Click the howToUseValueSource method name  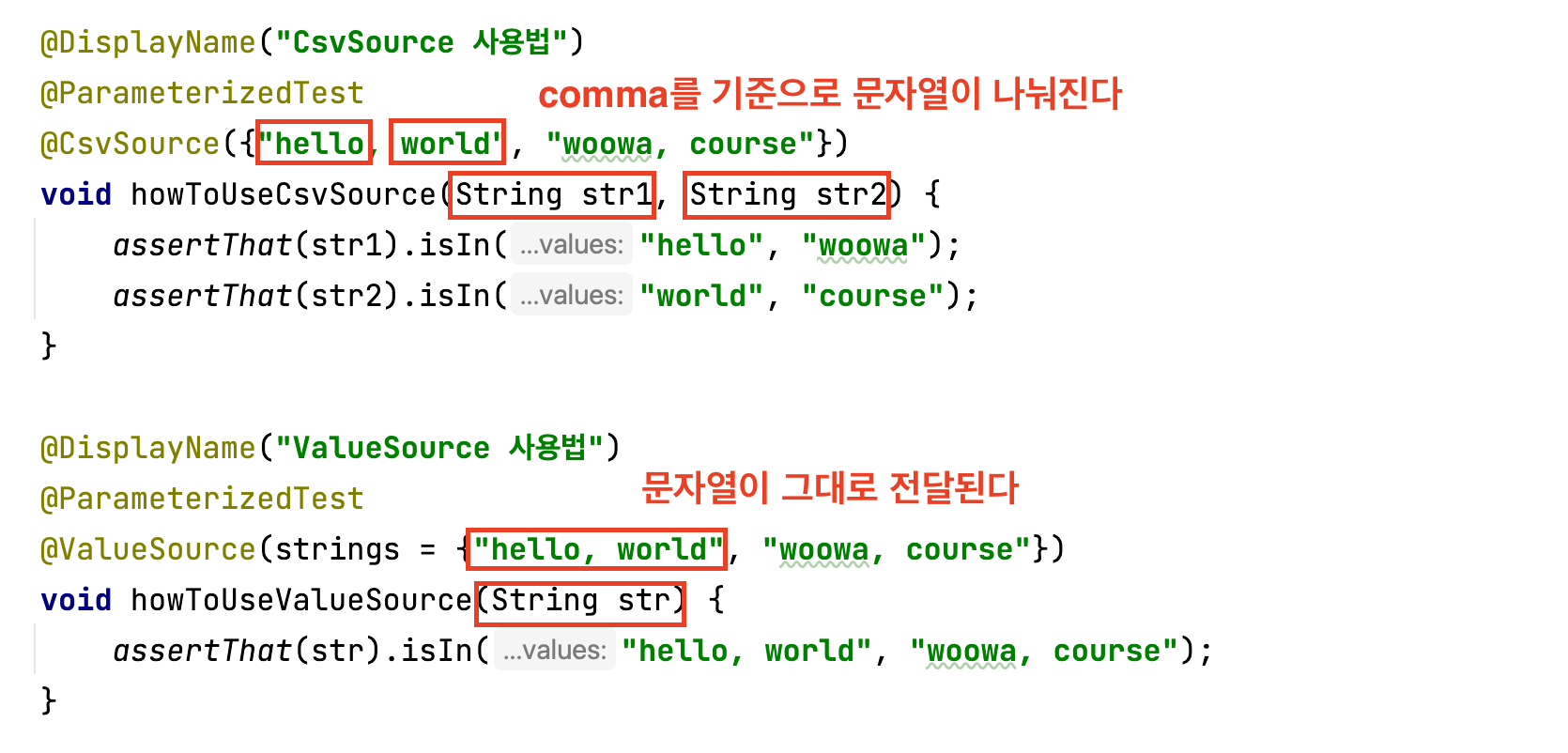(301, 600)
